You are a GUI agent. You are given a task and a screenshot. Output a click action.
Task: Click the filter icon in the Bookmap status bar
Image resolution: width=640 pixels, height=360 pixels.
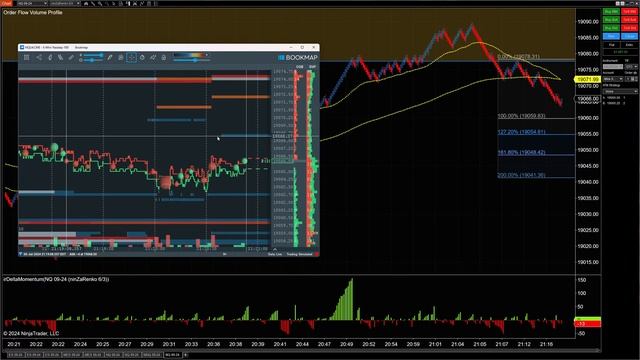tap(20, 254)
